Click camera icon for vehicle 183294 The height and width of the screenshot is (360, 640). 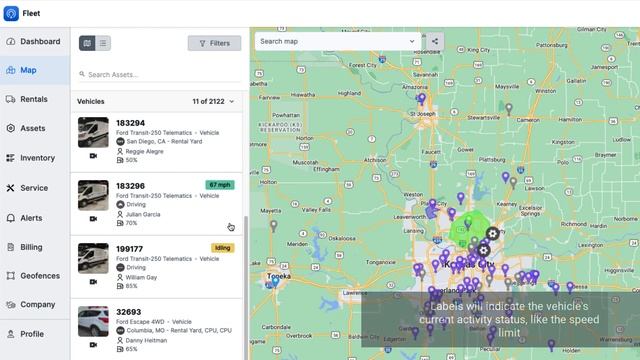(93, 156)
